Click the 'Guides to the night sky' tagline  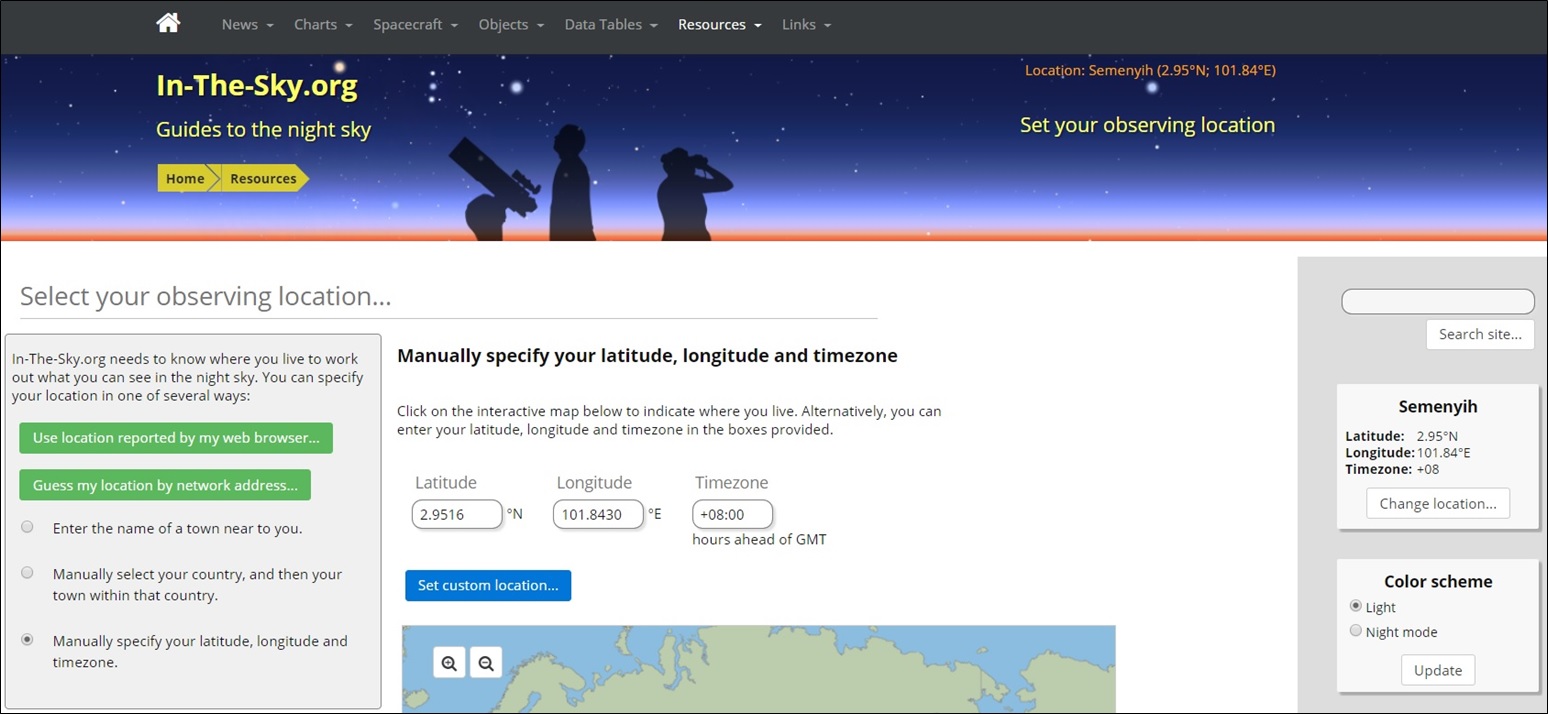(263, 130)
